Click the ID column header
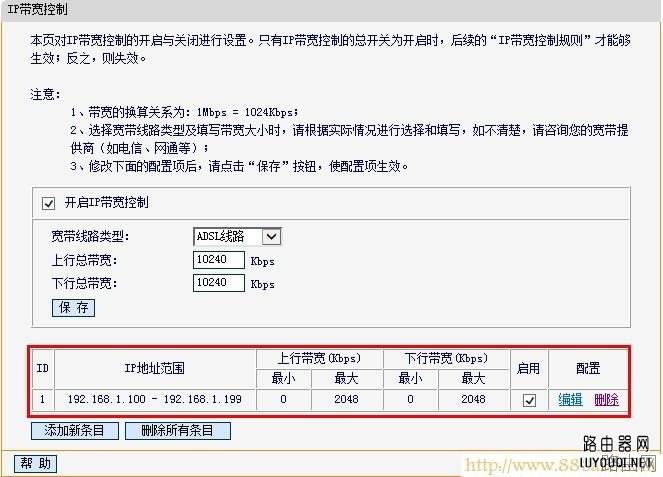Image resolution: width=663 pixels, height=477 pixels. pyautogui.click(x=43, y=368)
